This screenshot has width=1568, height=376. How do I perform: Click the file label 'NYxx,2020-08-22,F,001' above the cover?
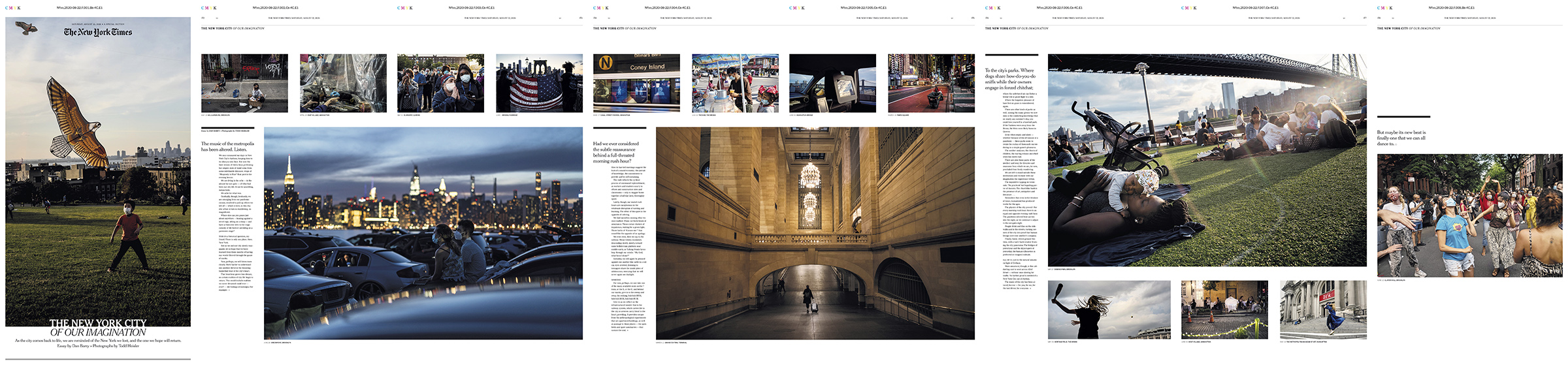point(79,8)
